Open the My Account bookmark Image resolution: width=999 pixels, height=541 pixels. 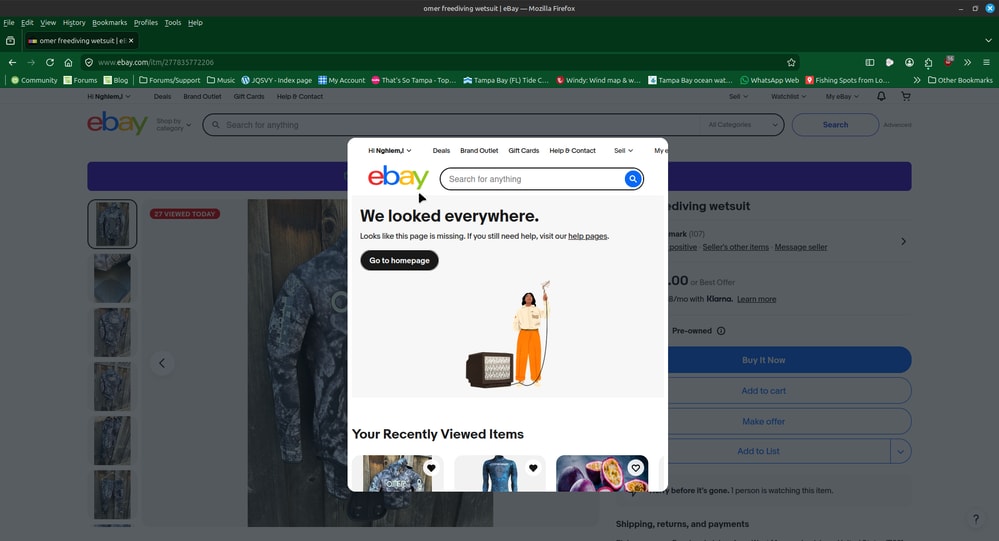click(341, 80)
